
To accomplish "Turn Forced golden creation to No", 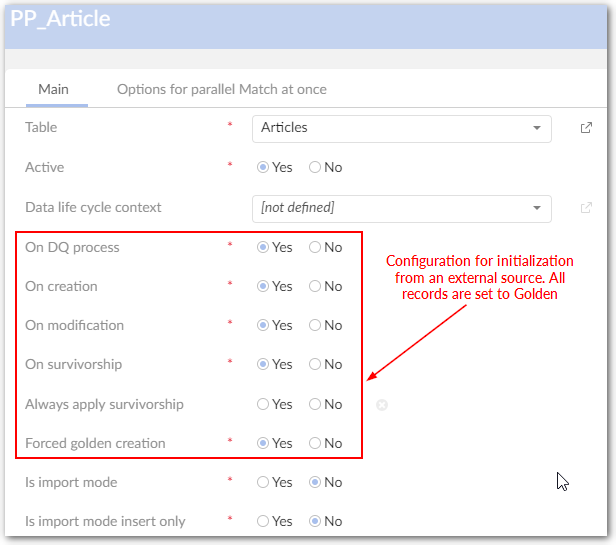I will pyautogui.click(x=315, y=443).
